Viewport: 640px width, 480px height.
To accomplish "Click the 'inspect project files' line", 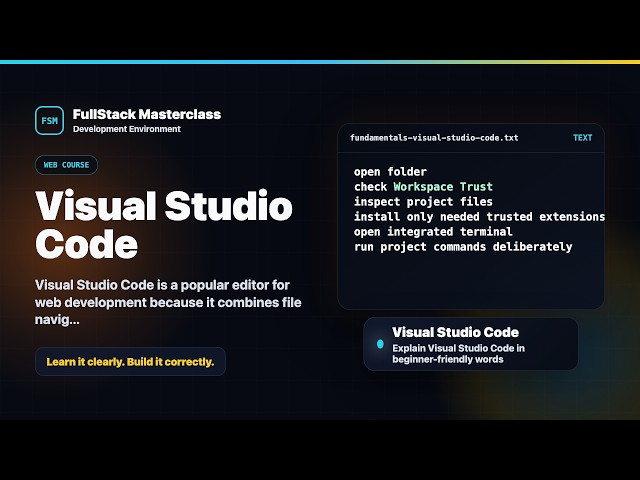I will pyautogui.click(x=423, y=202).
